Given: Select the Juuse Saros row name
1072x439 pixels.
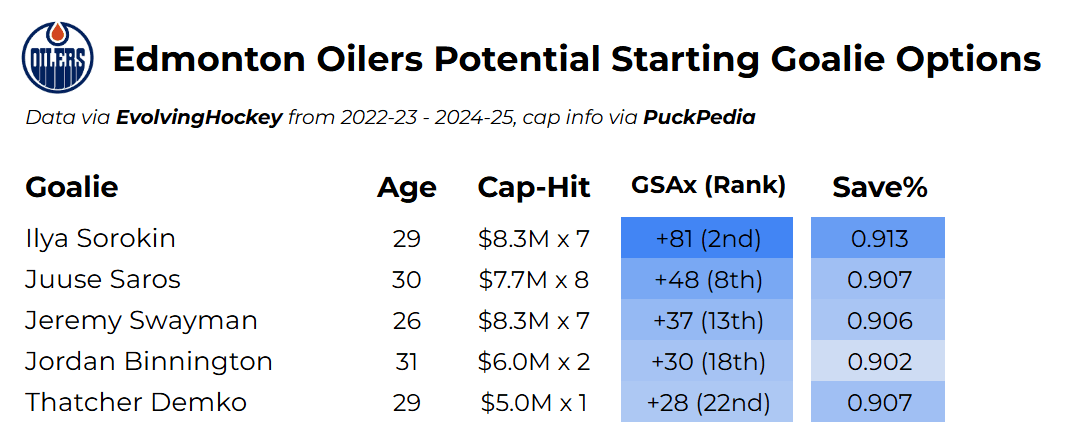Looking at the screenshot, I should point(103,279).
